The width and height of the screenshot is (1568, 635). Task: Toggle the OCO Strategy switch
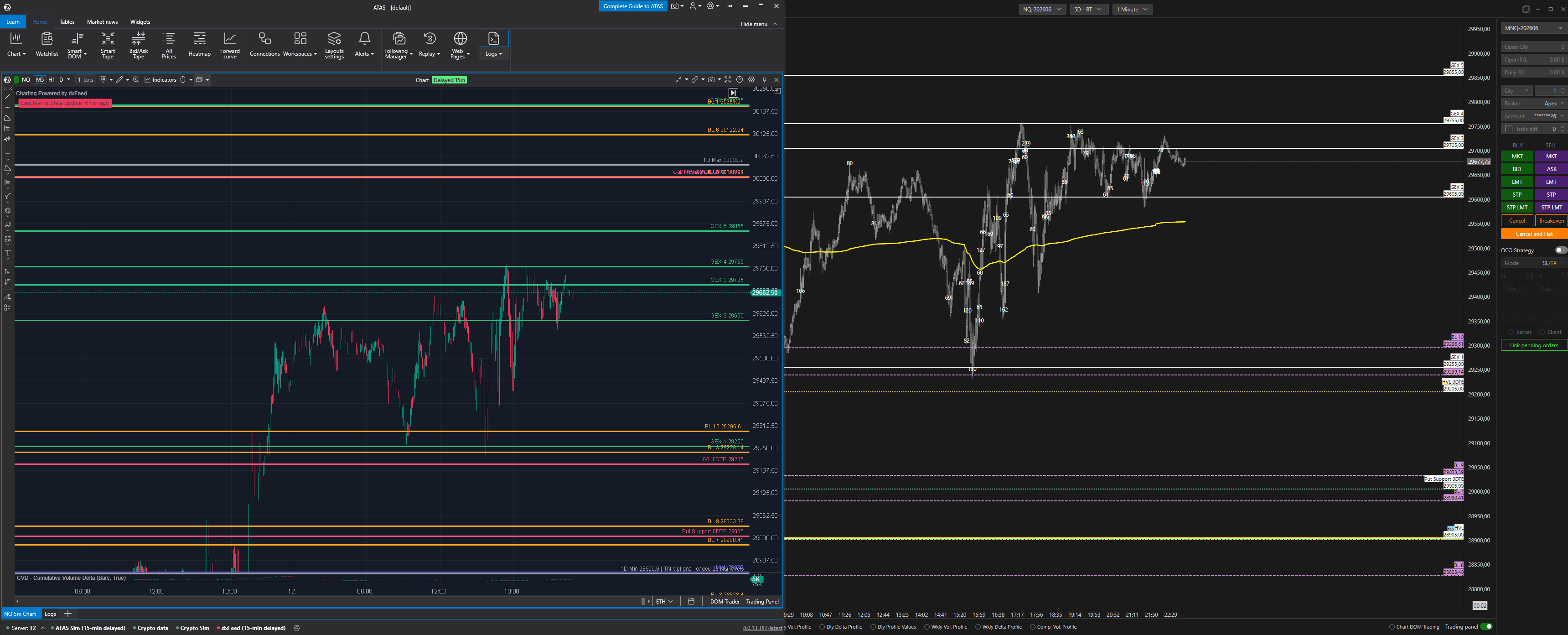(1561, 250)
